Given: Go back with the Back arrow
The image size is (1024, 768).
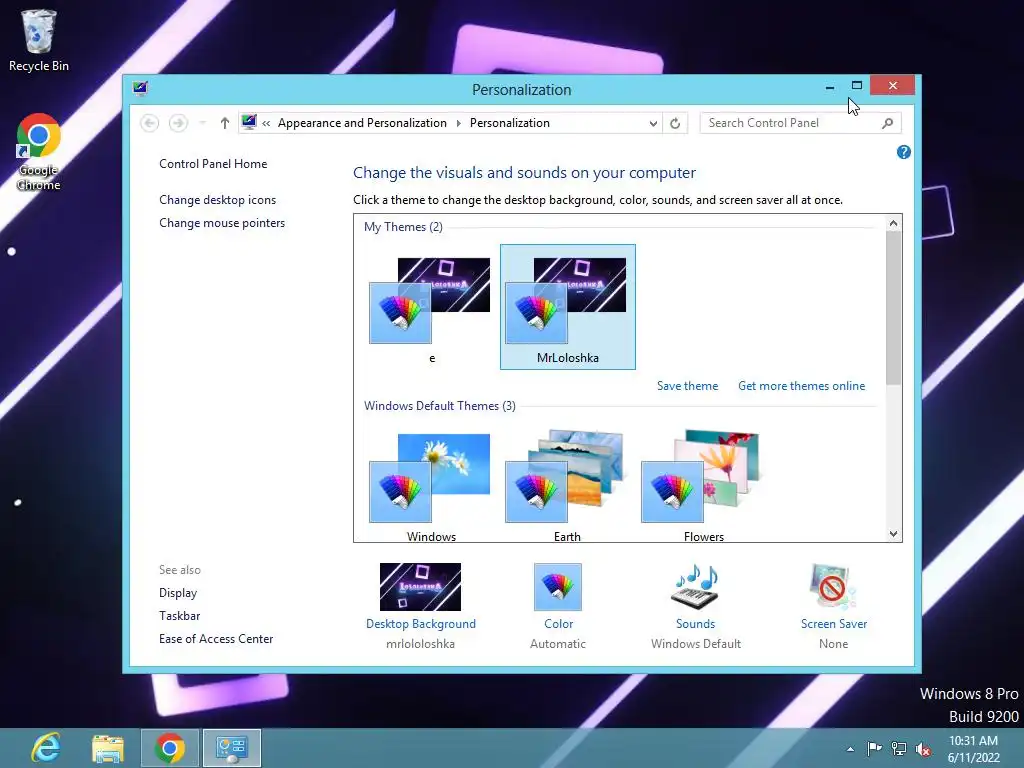Looking at the screenshot, I should (150, 123).
